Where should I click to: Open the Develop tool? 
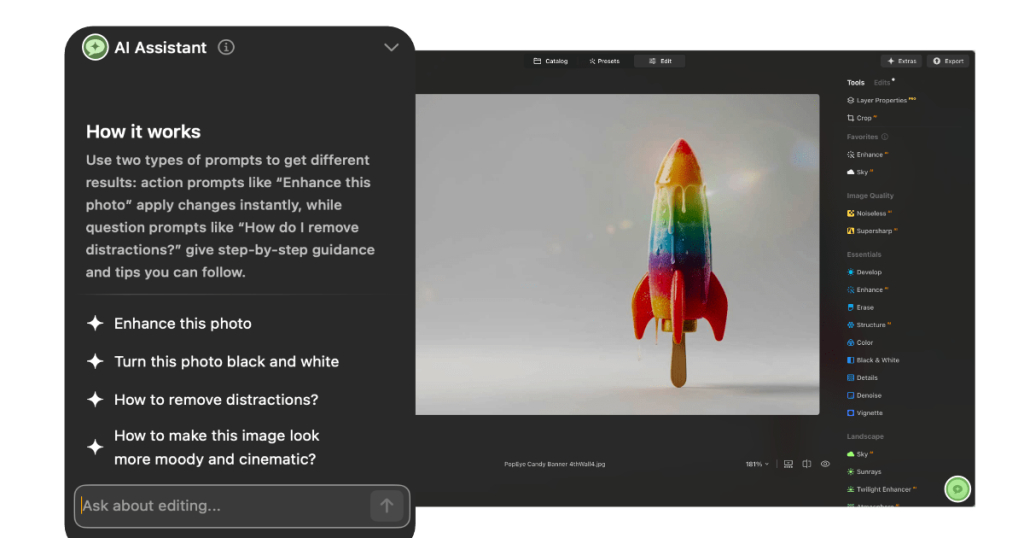point(864,272)
